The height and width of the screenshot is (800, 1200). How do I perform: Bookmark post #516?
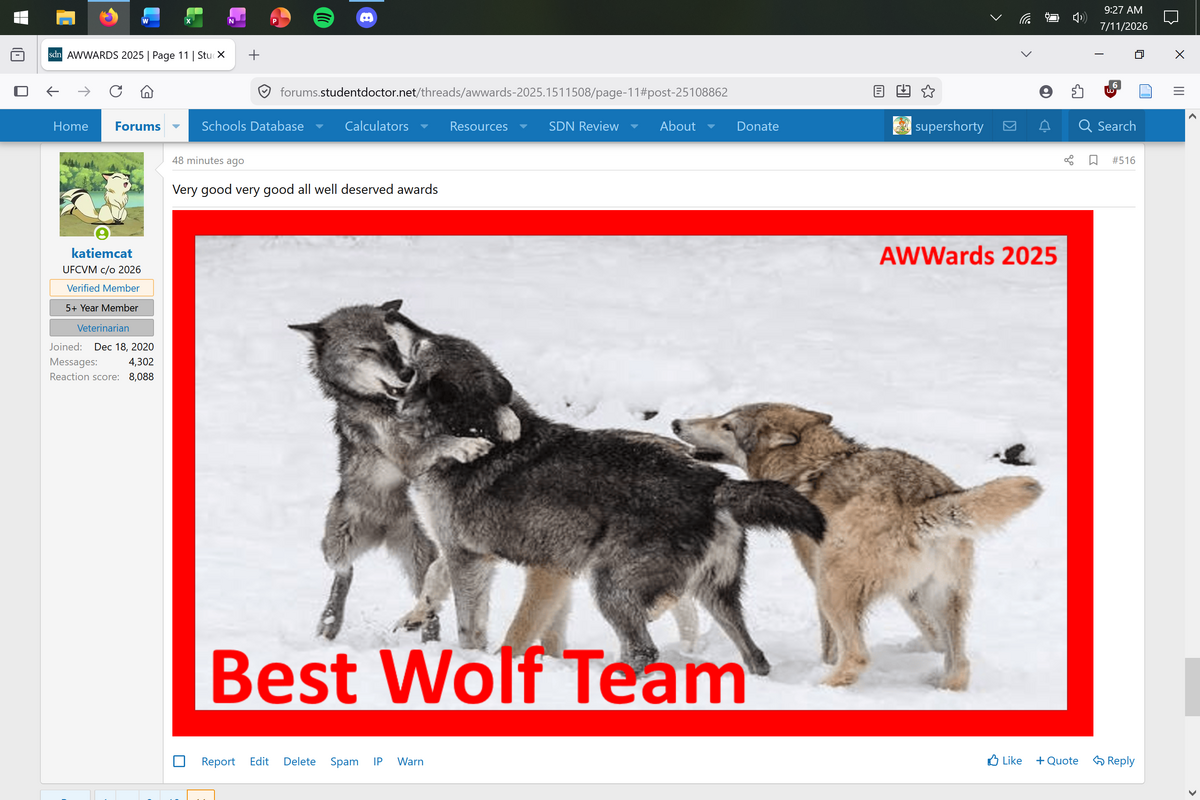(1093, 160)
